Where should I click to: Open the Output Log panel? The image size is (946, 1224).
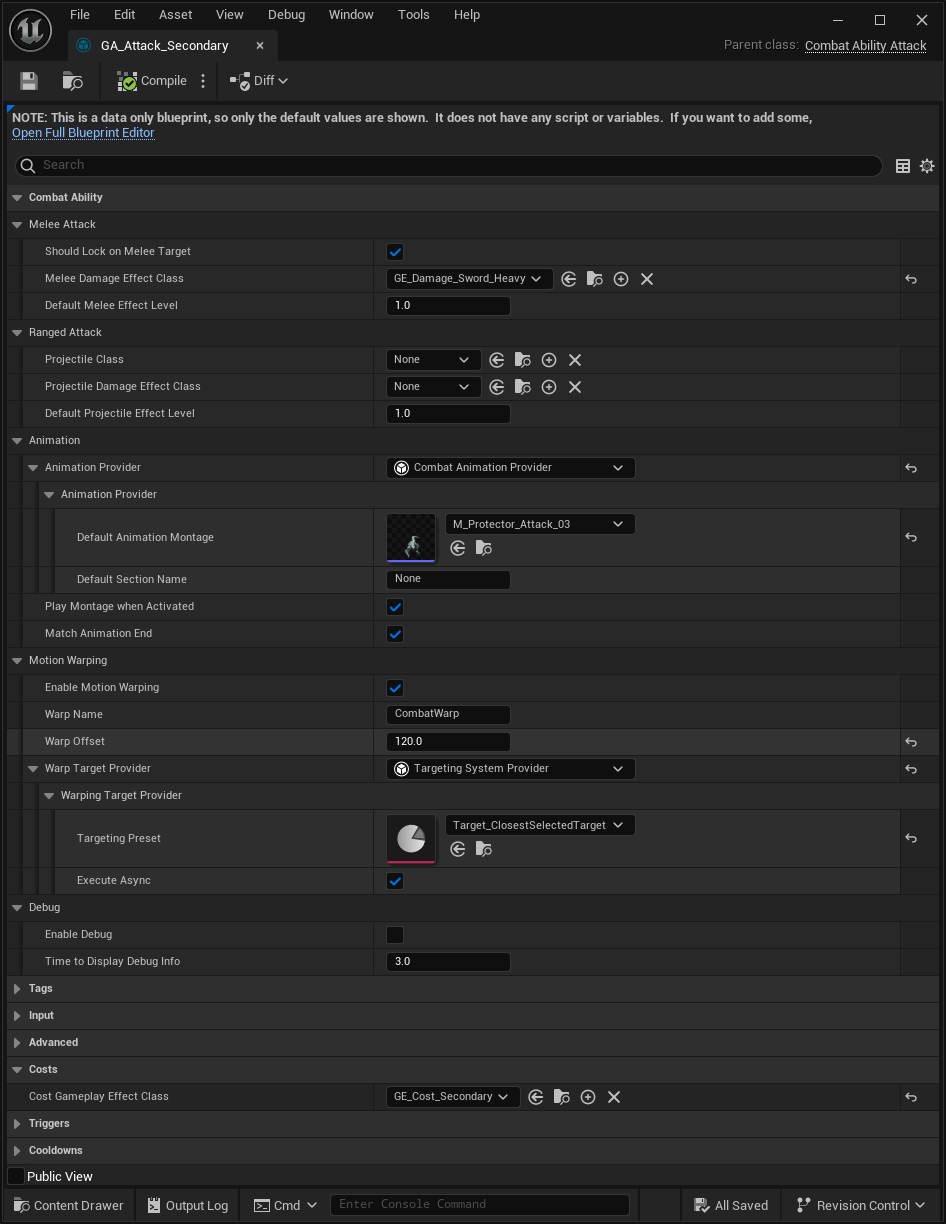[187, 1205]
